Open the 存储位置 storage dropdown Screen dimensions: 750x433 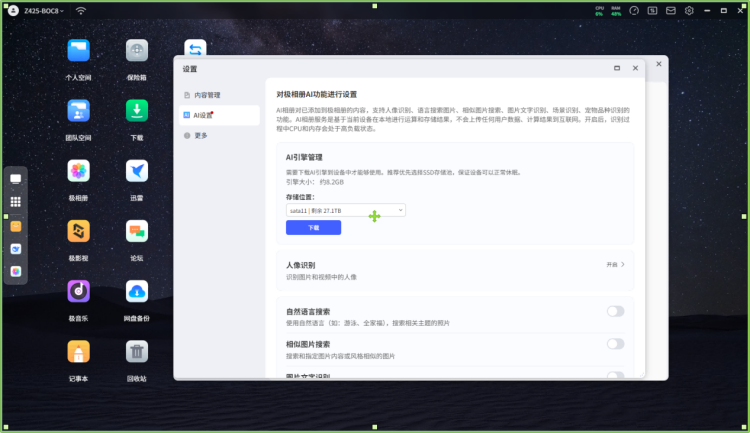coord(345,210)
